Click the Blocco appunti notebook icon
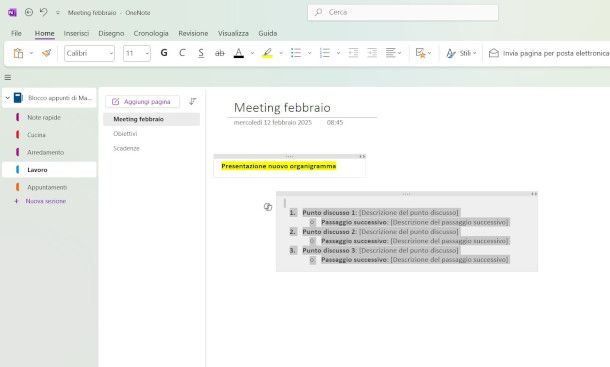Viewport: 610px width, 367px height. pyautogui.click(x=18, y=98)
